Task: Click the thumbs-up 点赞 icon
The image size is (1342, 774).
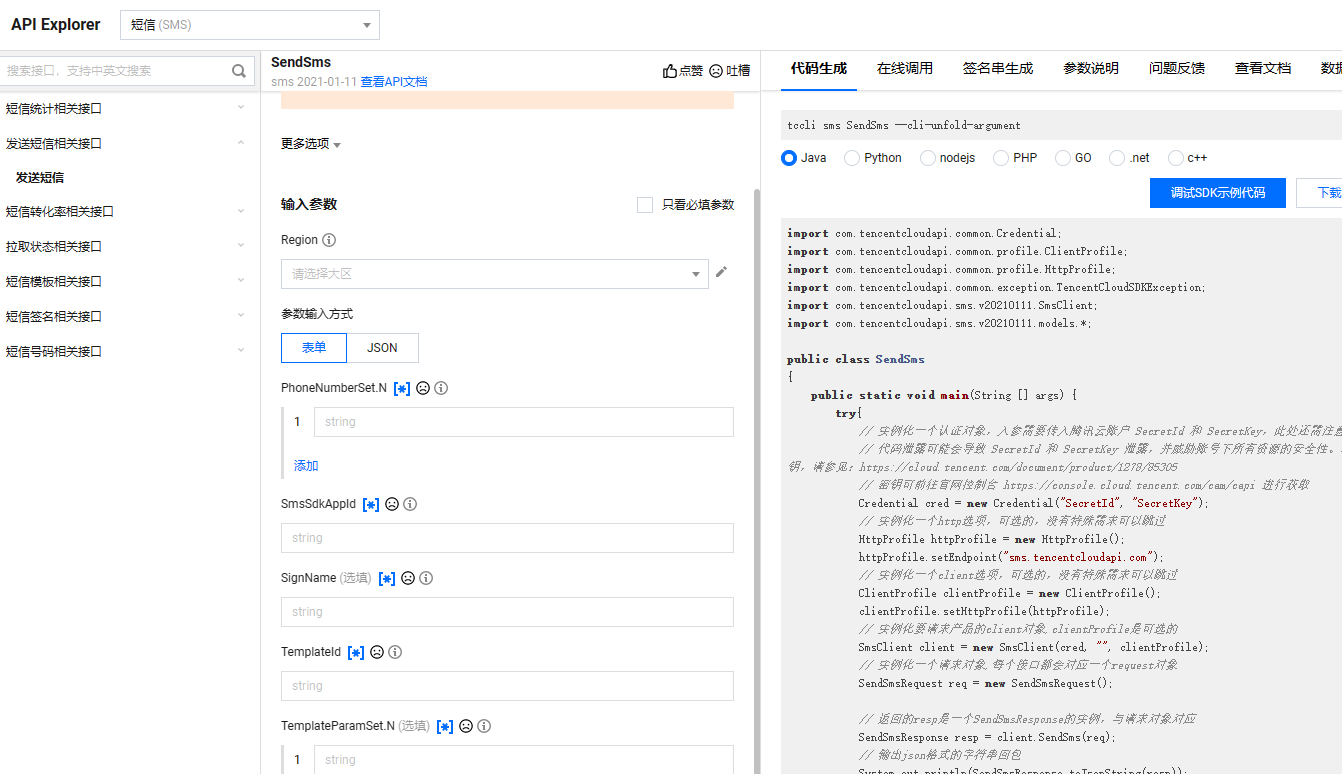Action: pos(670,71)
